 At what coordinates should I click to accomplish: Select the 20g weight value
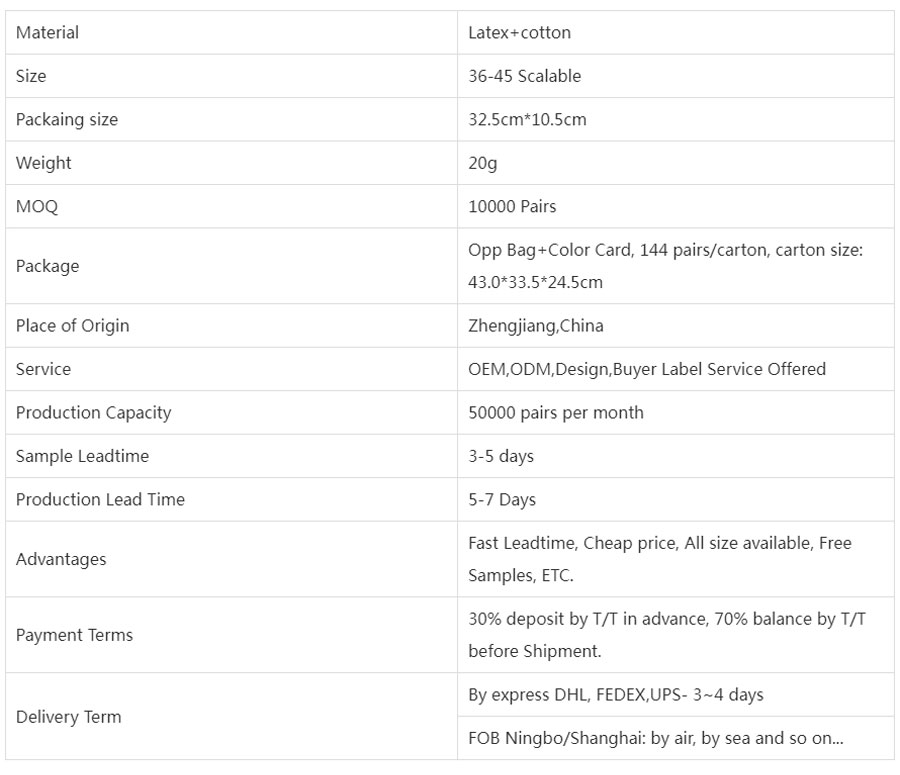[x=483, y=163]
